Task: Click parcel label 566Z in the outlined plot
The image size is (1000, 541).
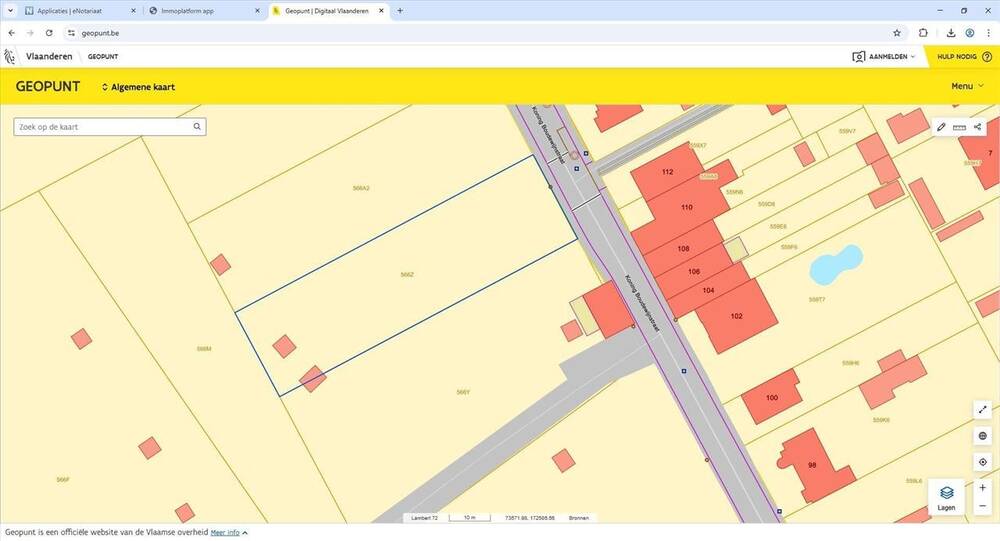Action: tap(407, 275)
